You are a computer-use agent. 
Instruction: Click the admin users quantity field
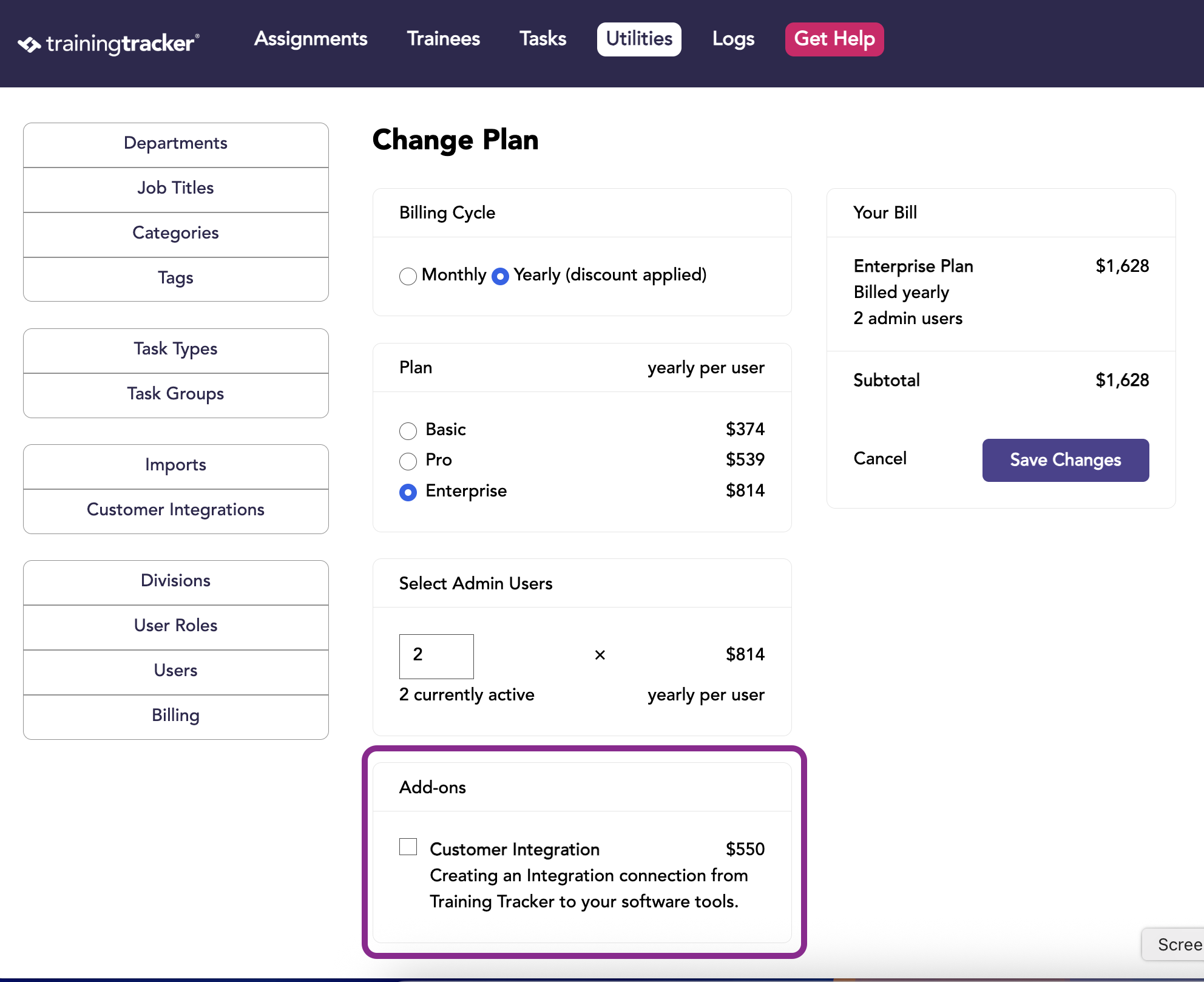point(436,656)
